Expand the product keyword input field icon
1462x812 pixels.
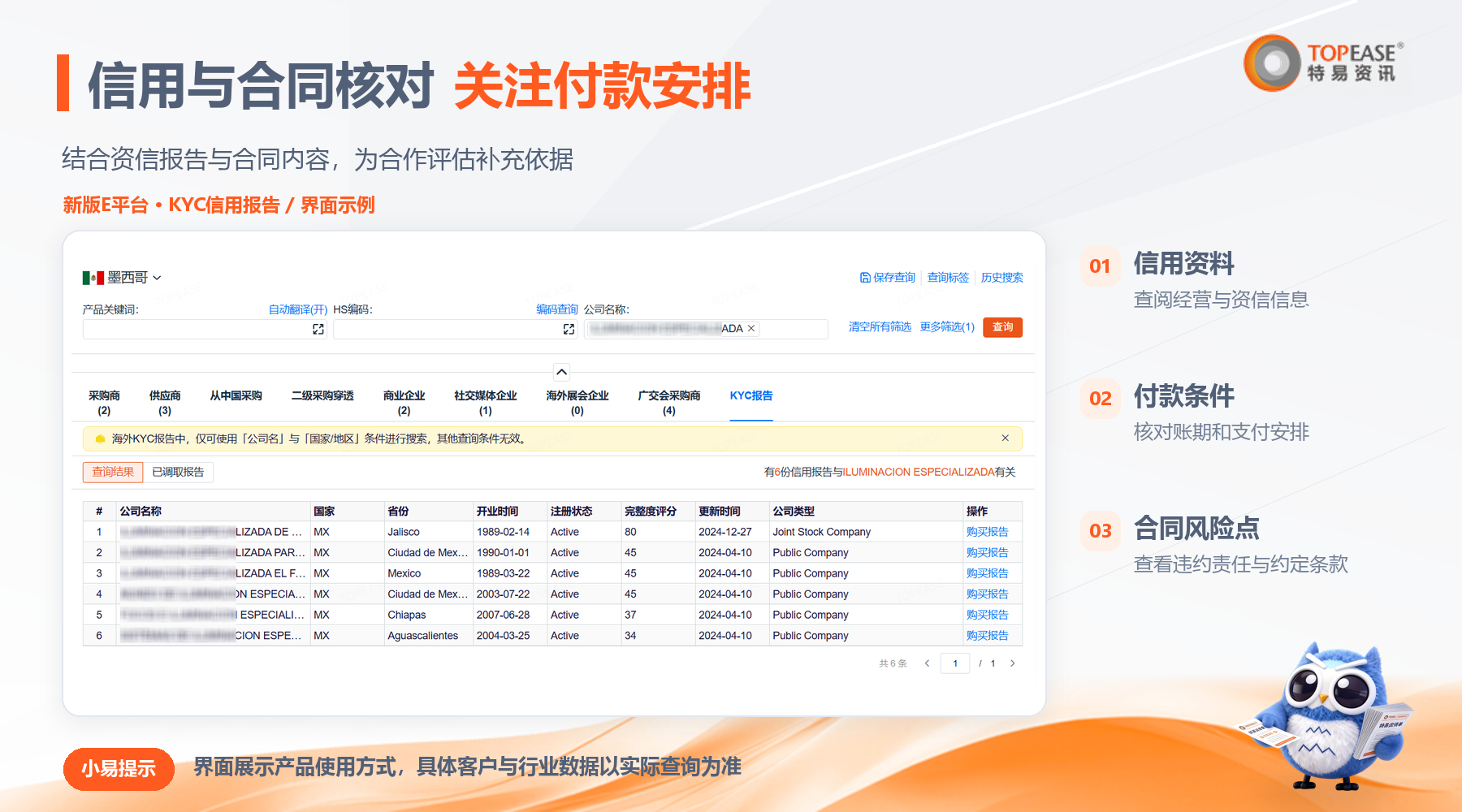point(318,329)
